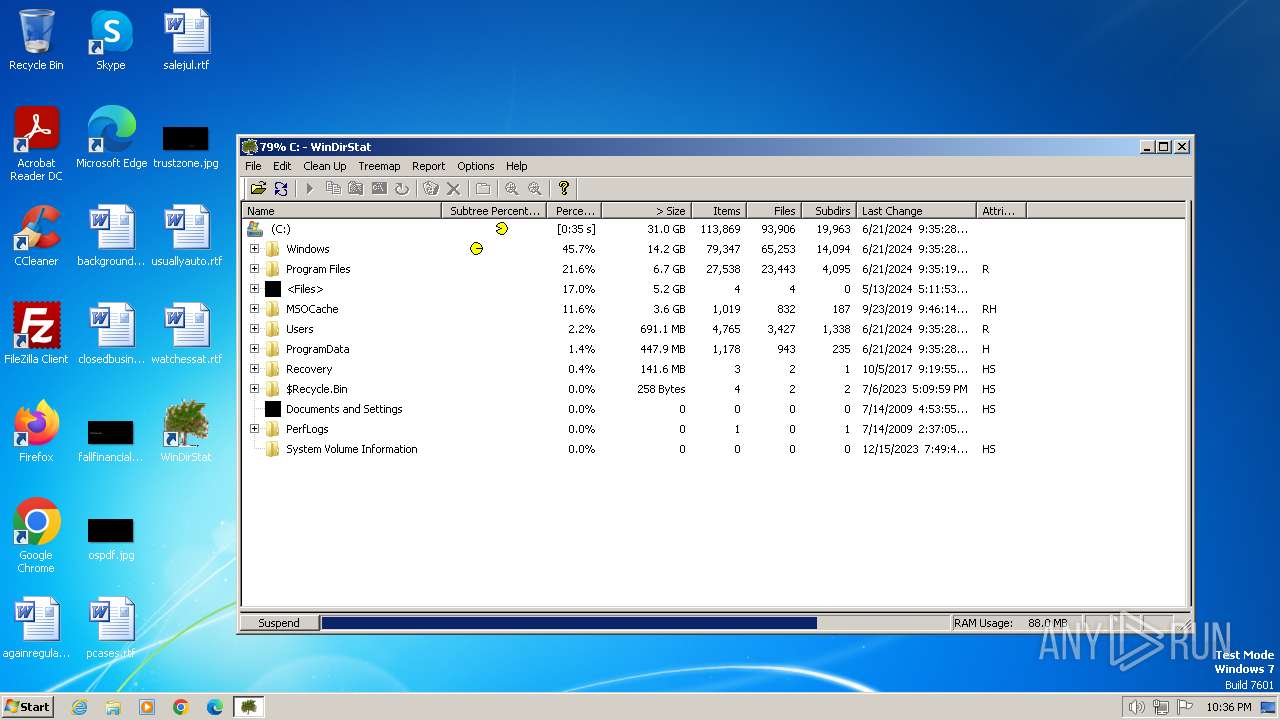Sort by Last Change column header
The image size is (1280, 720).
coord(917,211)
